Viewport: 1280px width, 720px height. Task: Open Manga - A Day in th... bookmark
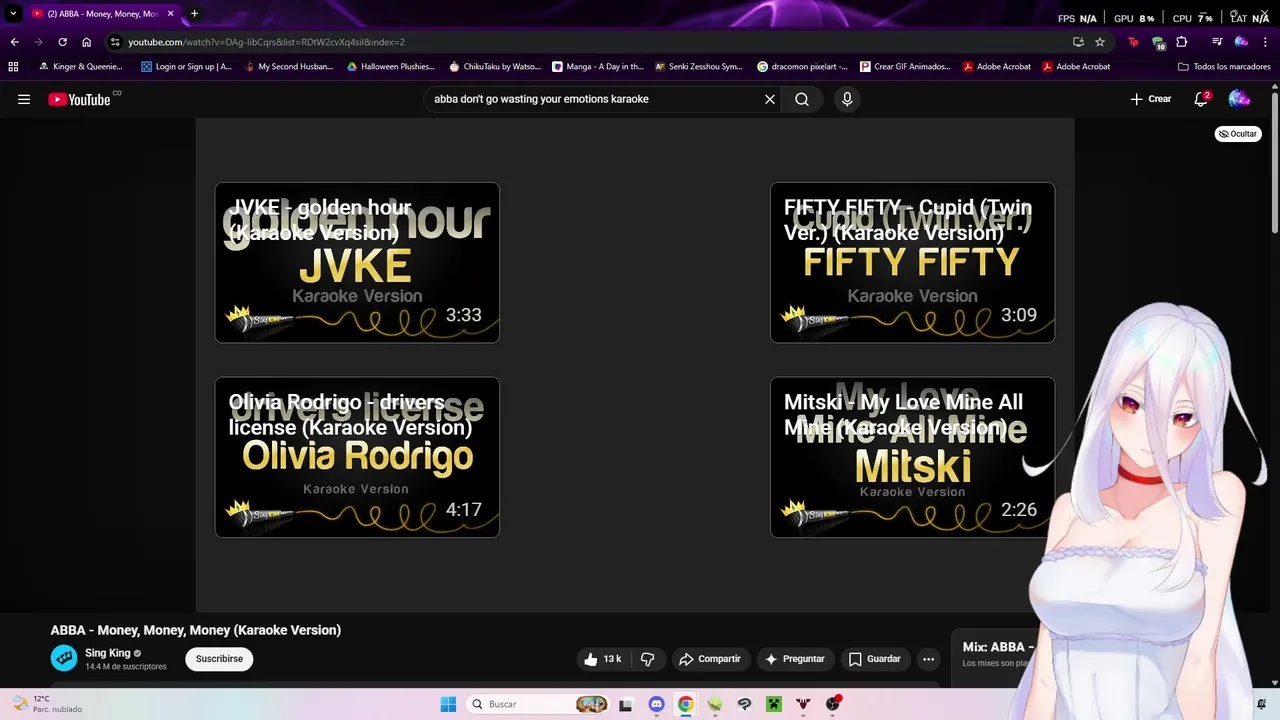[598, 67]
